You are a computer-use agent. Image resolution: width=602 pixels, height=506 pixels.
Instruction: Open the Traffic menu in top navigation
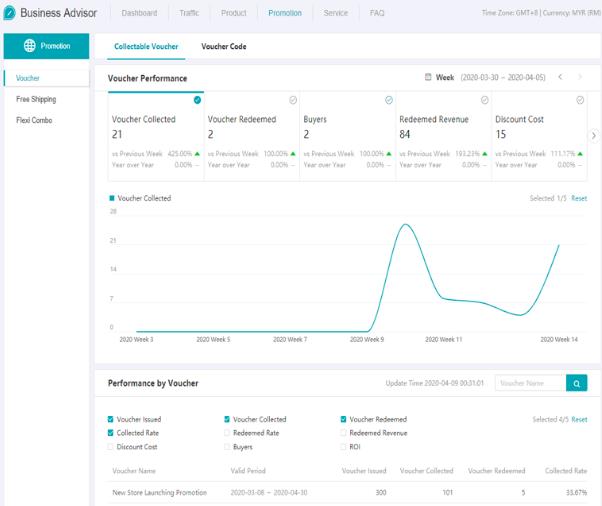188,13
